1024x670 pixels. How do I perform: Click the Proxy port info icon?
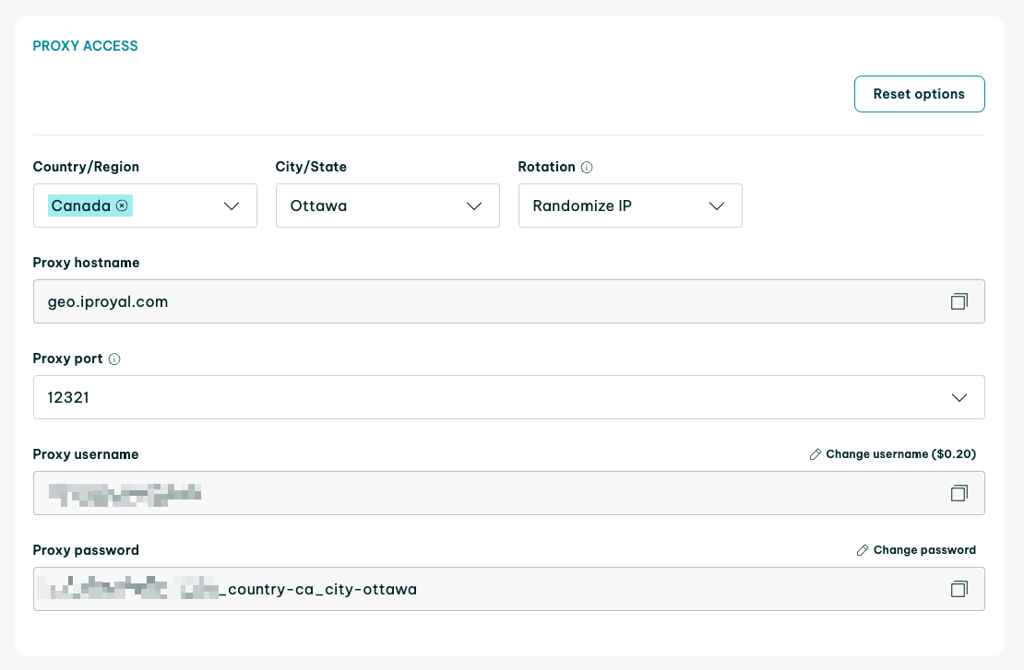tap(114, 359)
